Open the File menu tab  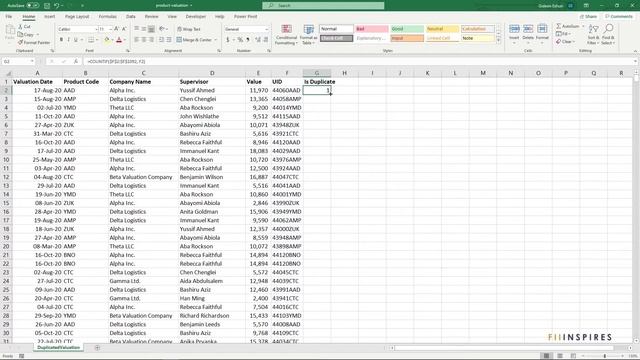click(x=9, y=17)
